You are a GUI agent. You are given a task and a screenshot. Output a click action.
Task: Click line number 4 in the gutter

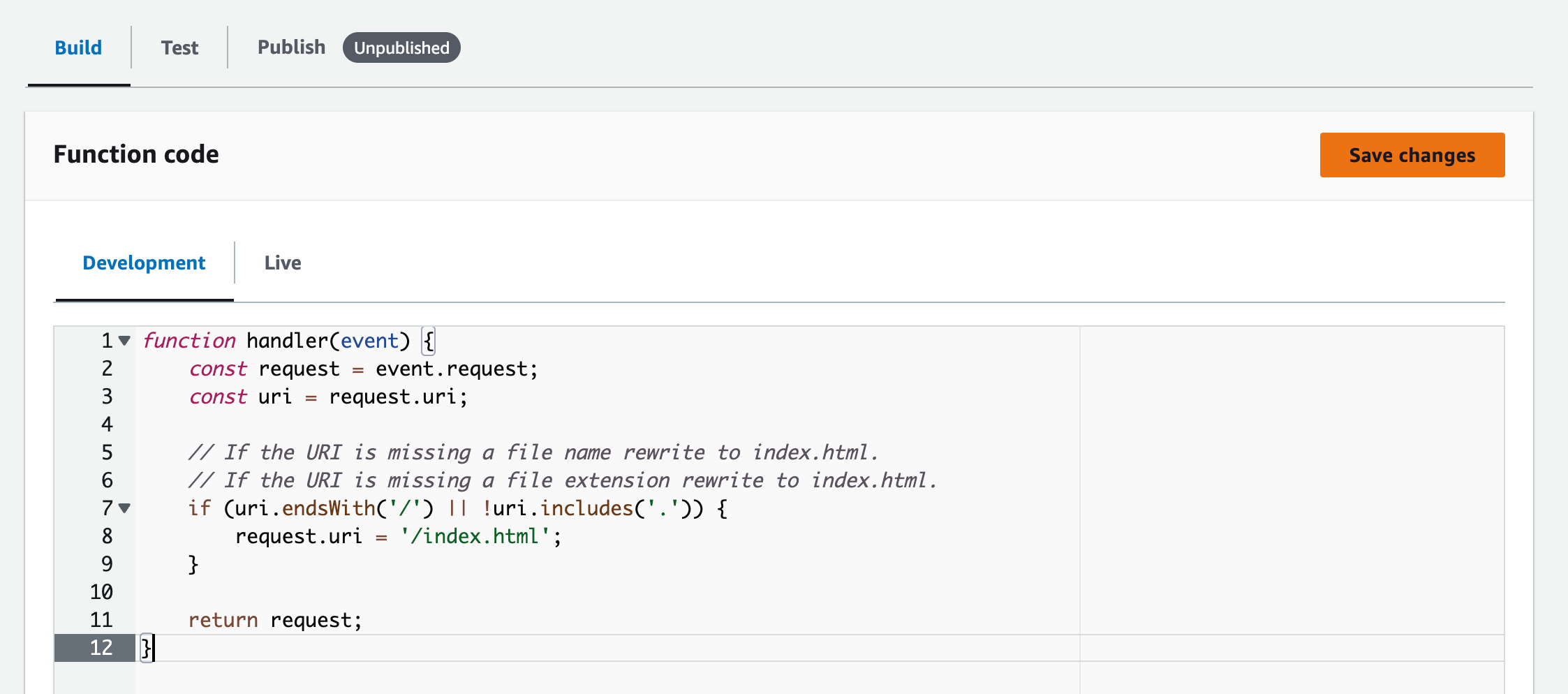pyautogui.click(x=107, y=424)
